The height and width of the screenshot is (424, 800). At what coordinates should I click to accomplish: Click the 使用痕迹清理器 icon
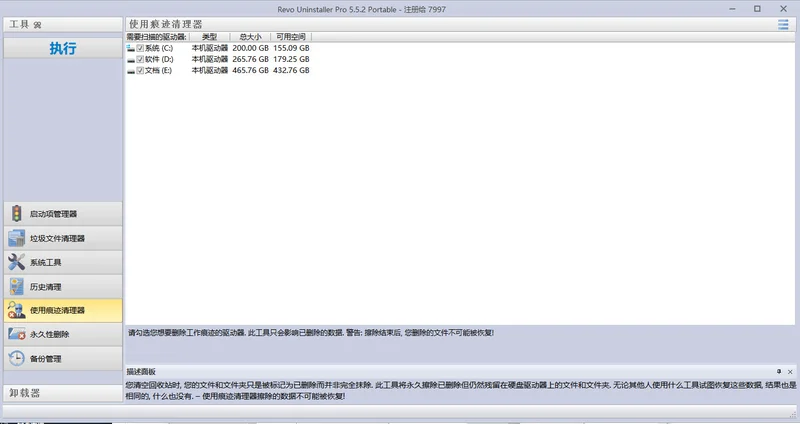coord(17,310)
